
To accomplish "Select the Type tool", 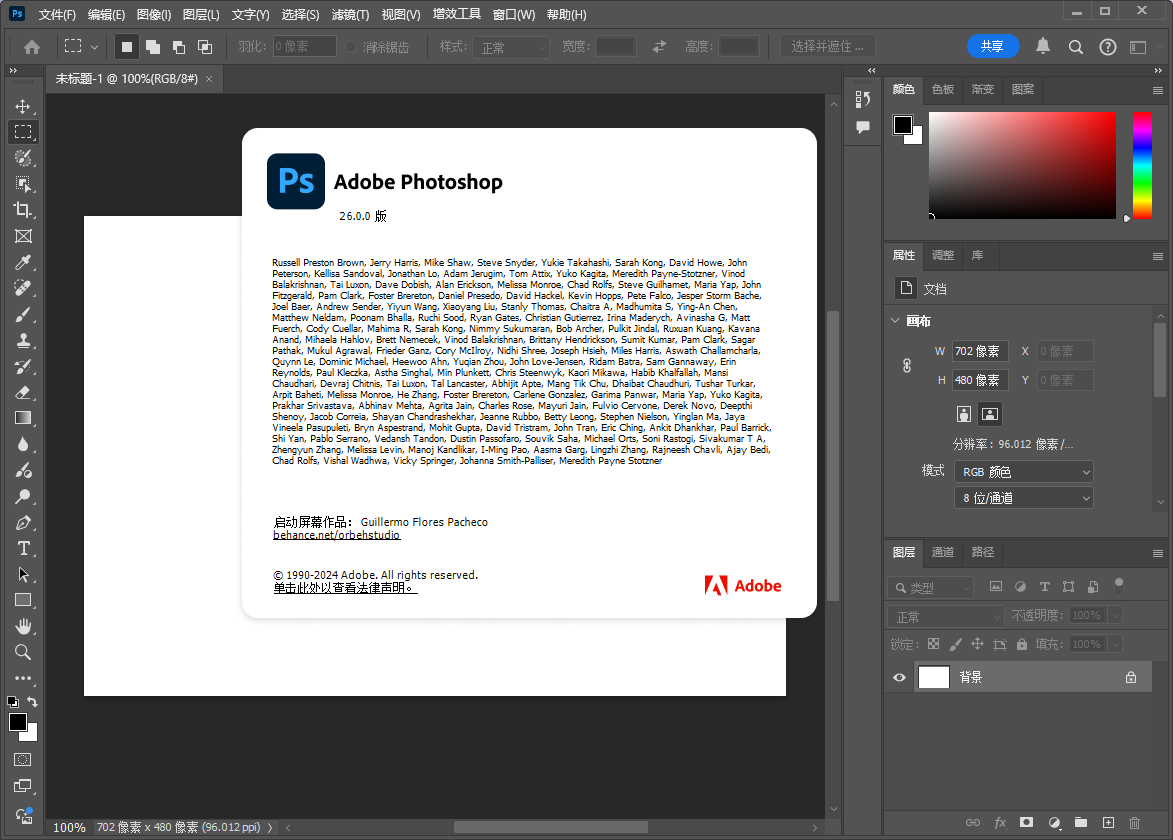I will (x=22, y=548).
